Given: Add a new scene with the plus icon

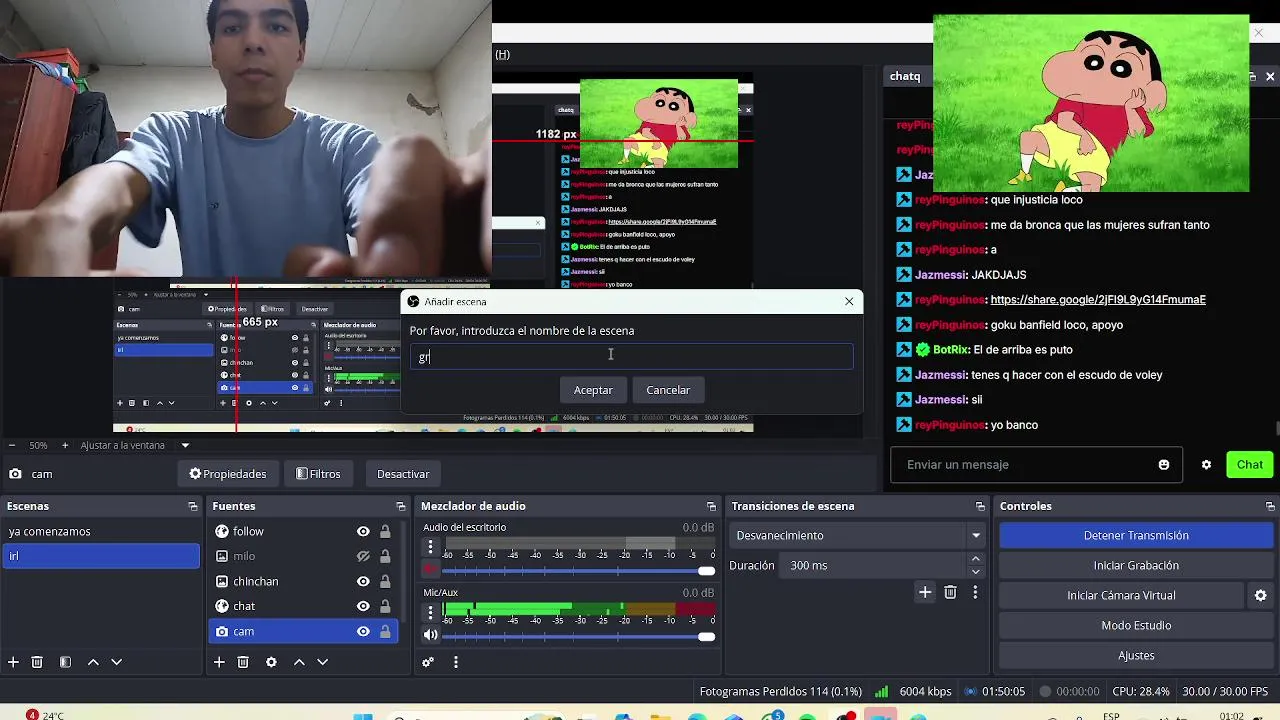Looking at the screenshot, I should [x=13, y=662].
